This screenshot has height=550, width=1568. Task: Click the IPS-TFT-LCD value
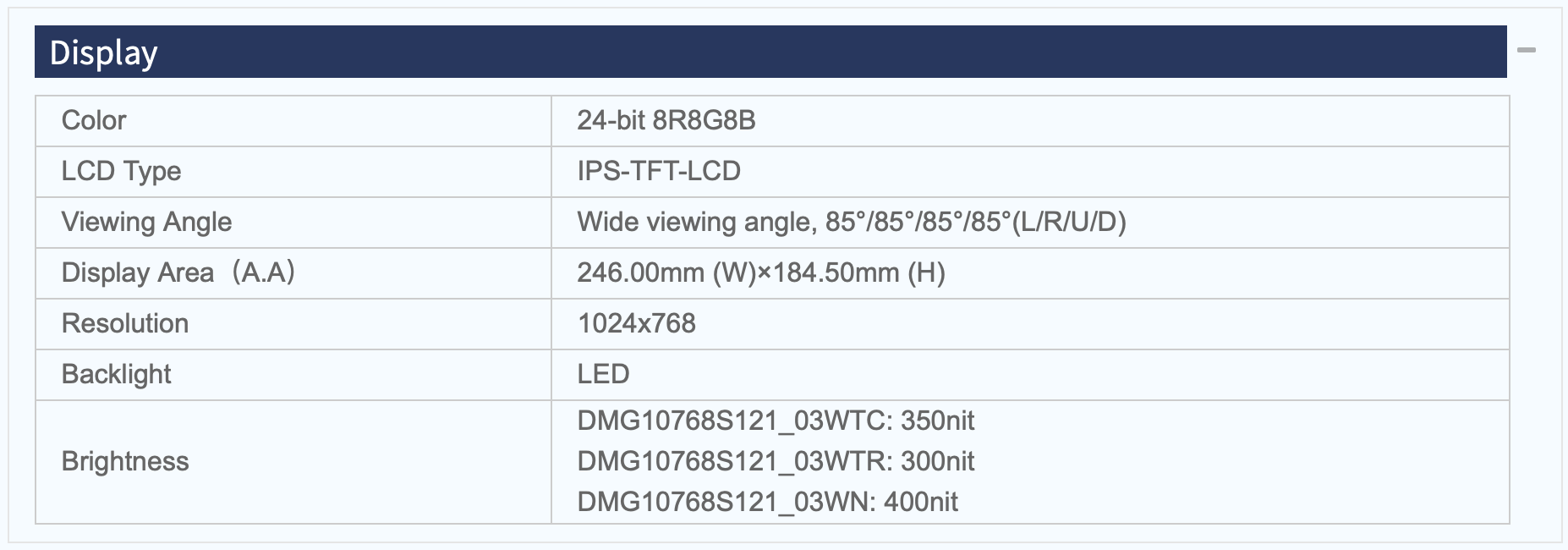[x=659, y=172]
